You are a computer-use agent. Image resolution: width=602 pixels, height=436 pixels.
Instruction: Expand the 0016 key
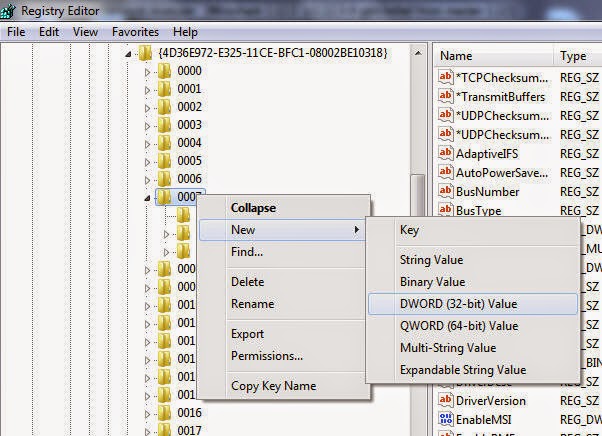point(147,414)
